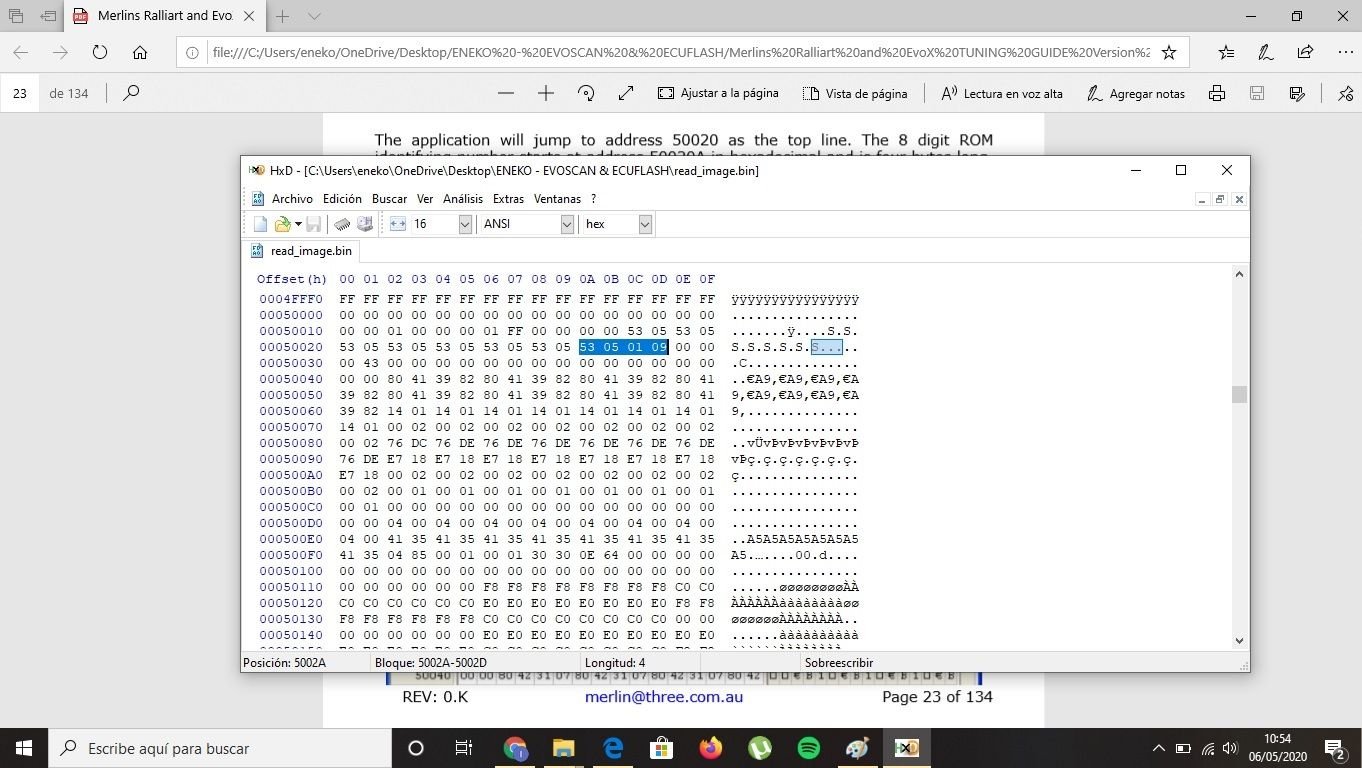This screenshot has width=1362, height=768.
Task: Click the New file icon in HxD
Action: point(260,224)
